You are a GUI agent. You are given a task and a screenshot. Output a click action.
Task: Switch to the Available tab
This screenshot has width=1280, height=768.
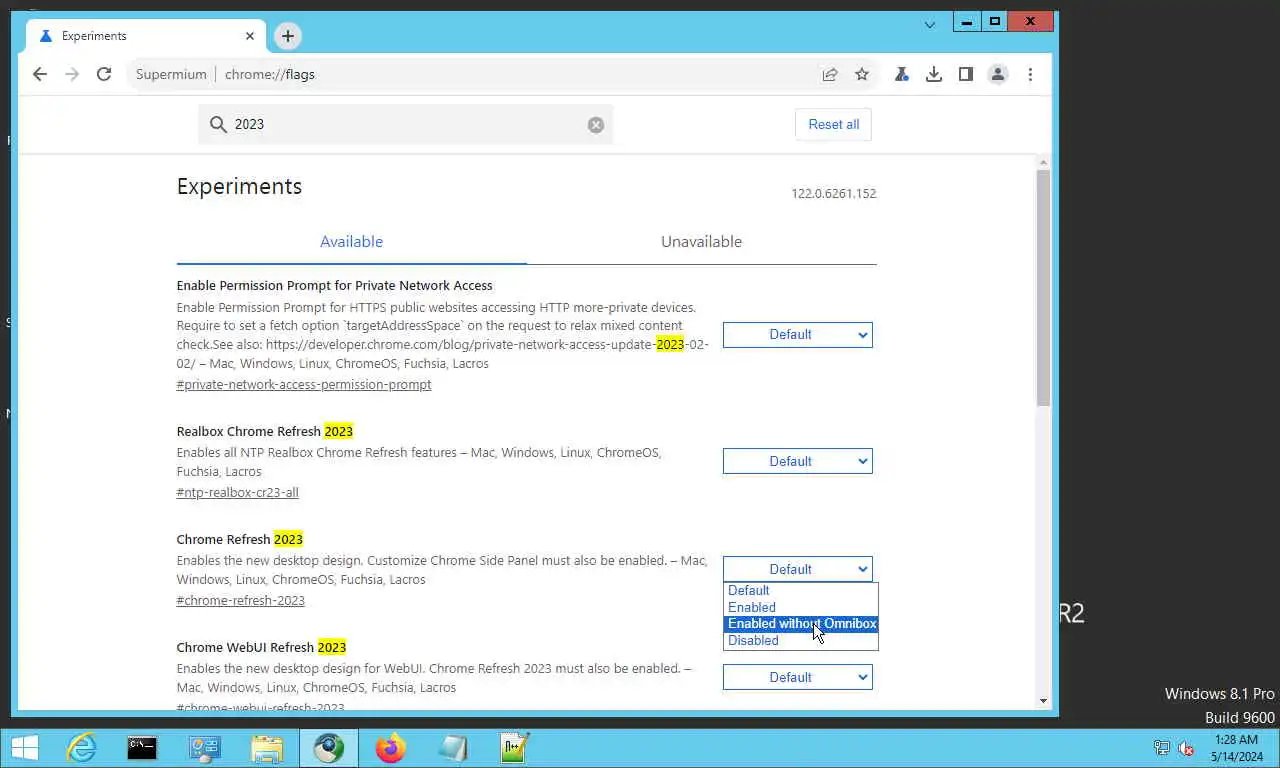click(351, 242)
